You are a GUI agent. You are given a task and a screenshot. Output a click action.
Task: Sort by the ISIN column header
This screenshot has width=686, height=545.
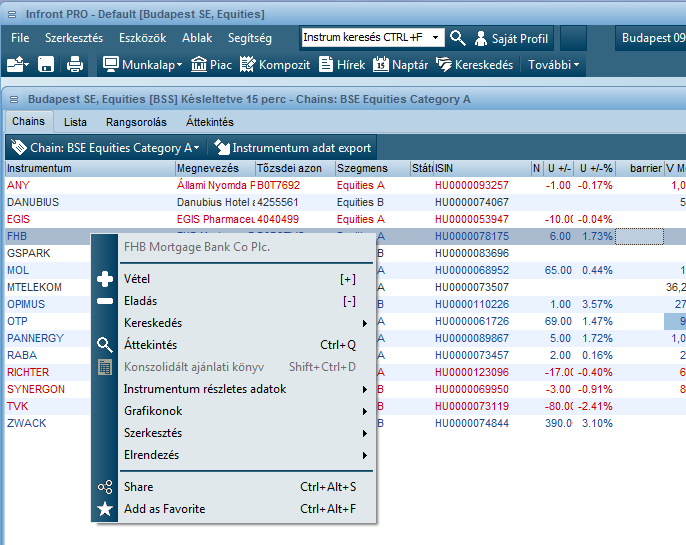point(482,168)
